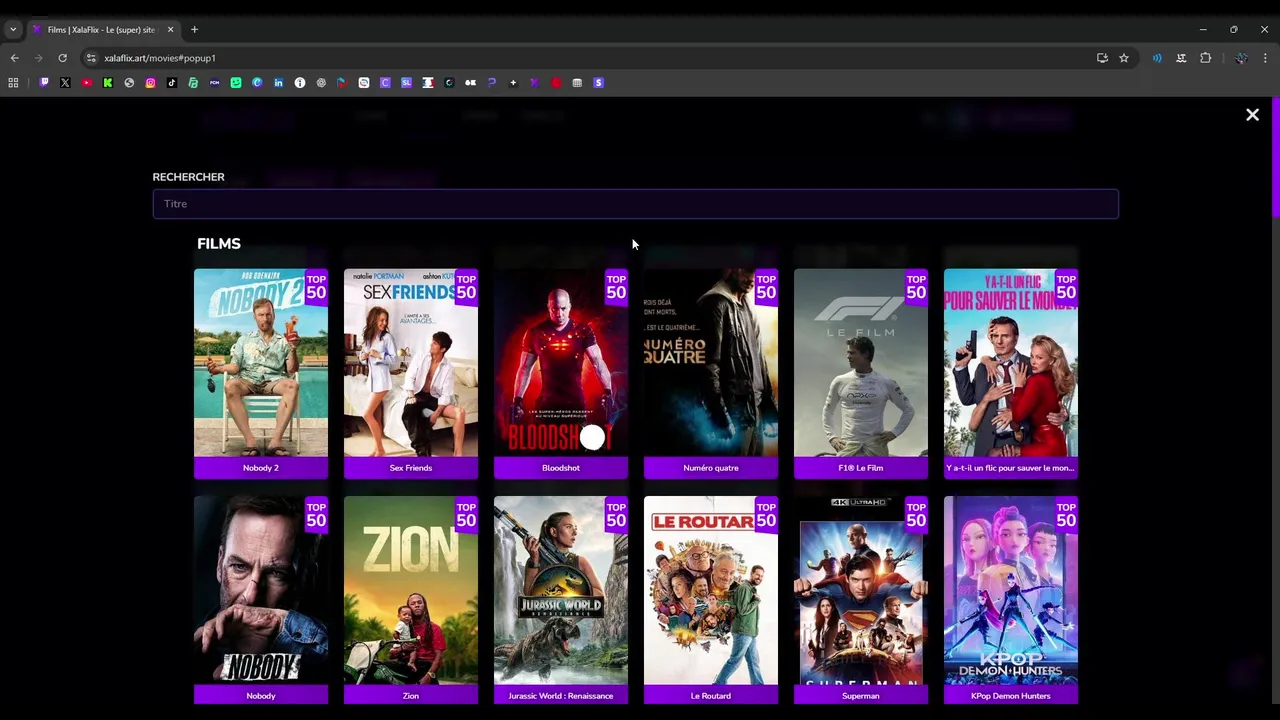Click the Titre search input field

coord(635,204)
